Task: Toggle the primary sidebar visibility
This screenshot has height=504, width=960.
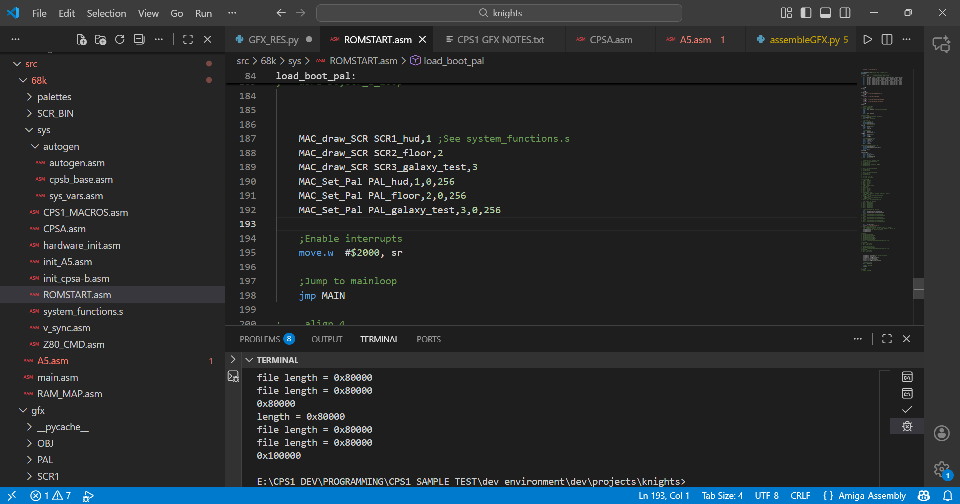Action: (806, 13)
